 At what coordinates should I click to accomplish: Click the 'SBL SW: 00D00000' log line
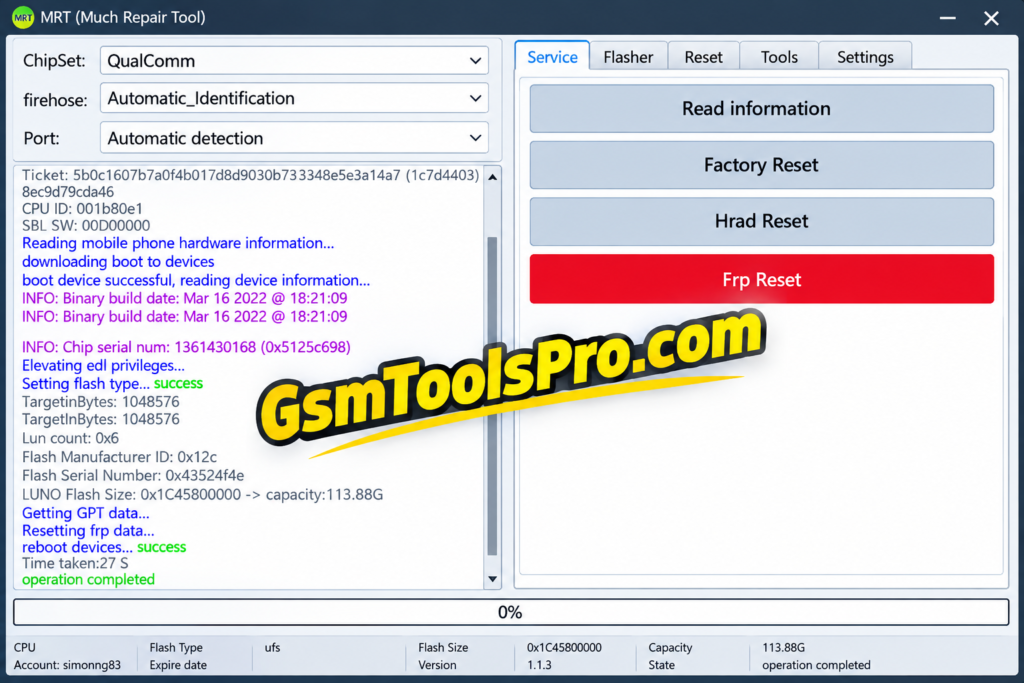pyautogui.click(x=86, y=226)
